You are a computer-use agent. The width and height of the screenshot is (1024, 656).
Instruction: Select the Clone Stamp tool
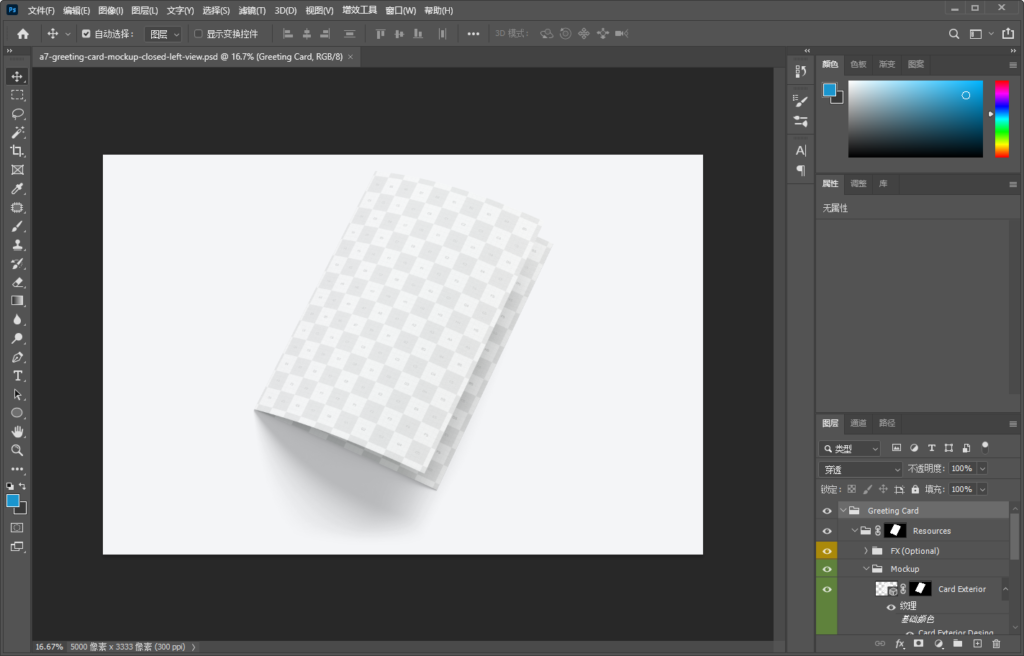click(x=17, y=245)
